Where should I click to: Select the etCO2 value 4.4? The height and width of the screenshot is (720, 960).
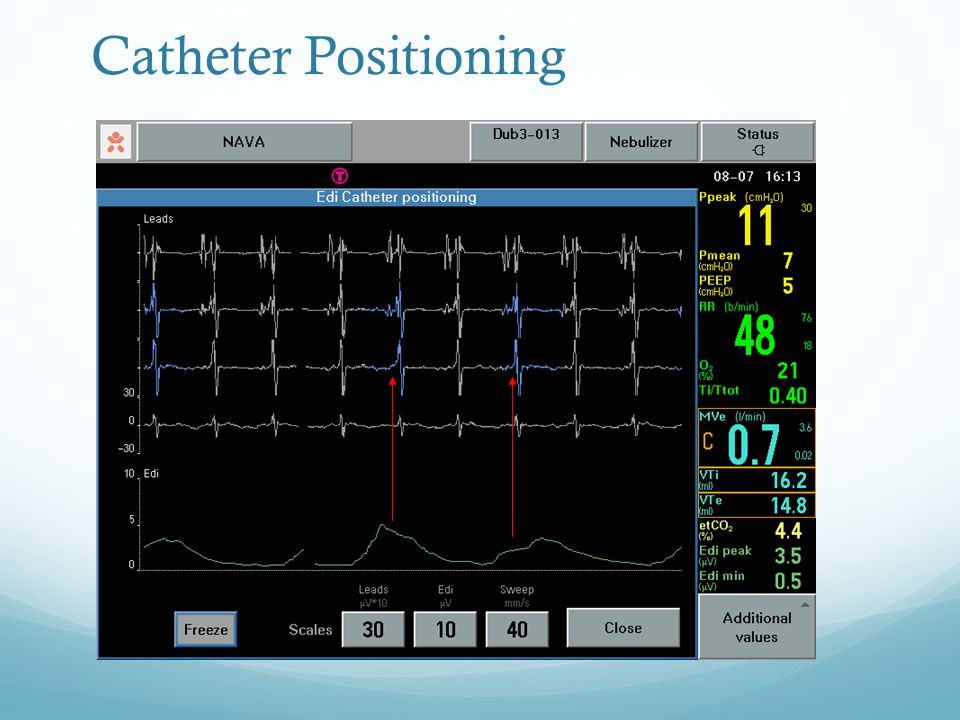(788, 531)
